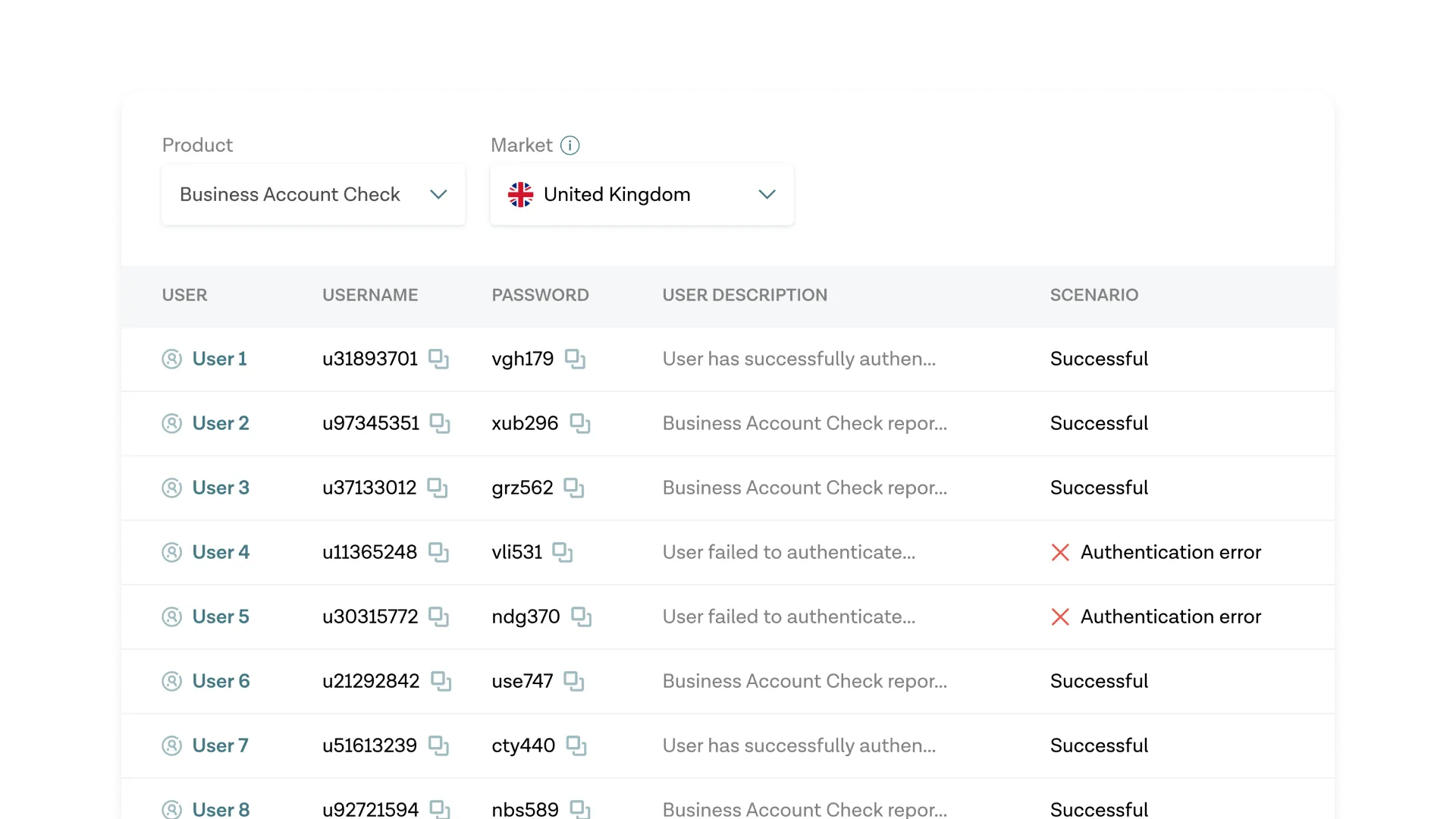Image resolution: width=1456 pixels, height=819 pixels.
Task: Copy password vgh179 for User 1
Action: click(575, 359)
